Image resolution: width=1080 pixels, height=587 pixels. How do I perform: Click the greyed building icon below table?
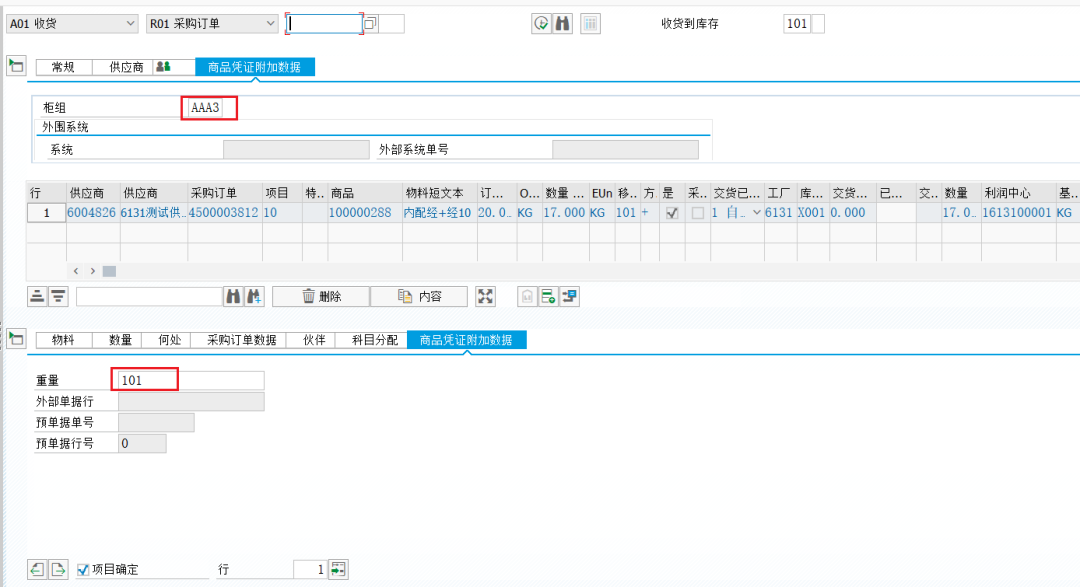click(x=527, y=296)
